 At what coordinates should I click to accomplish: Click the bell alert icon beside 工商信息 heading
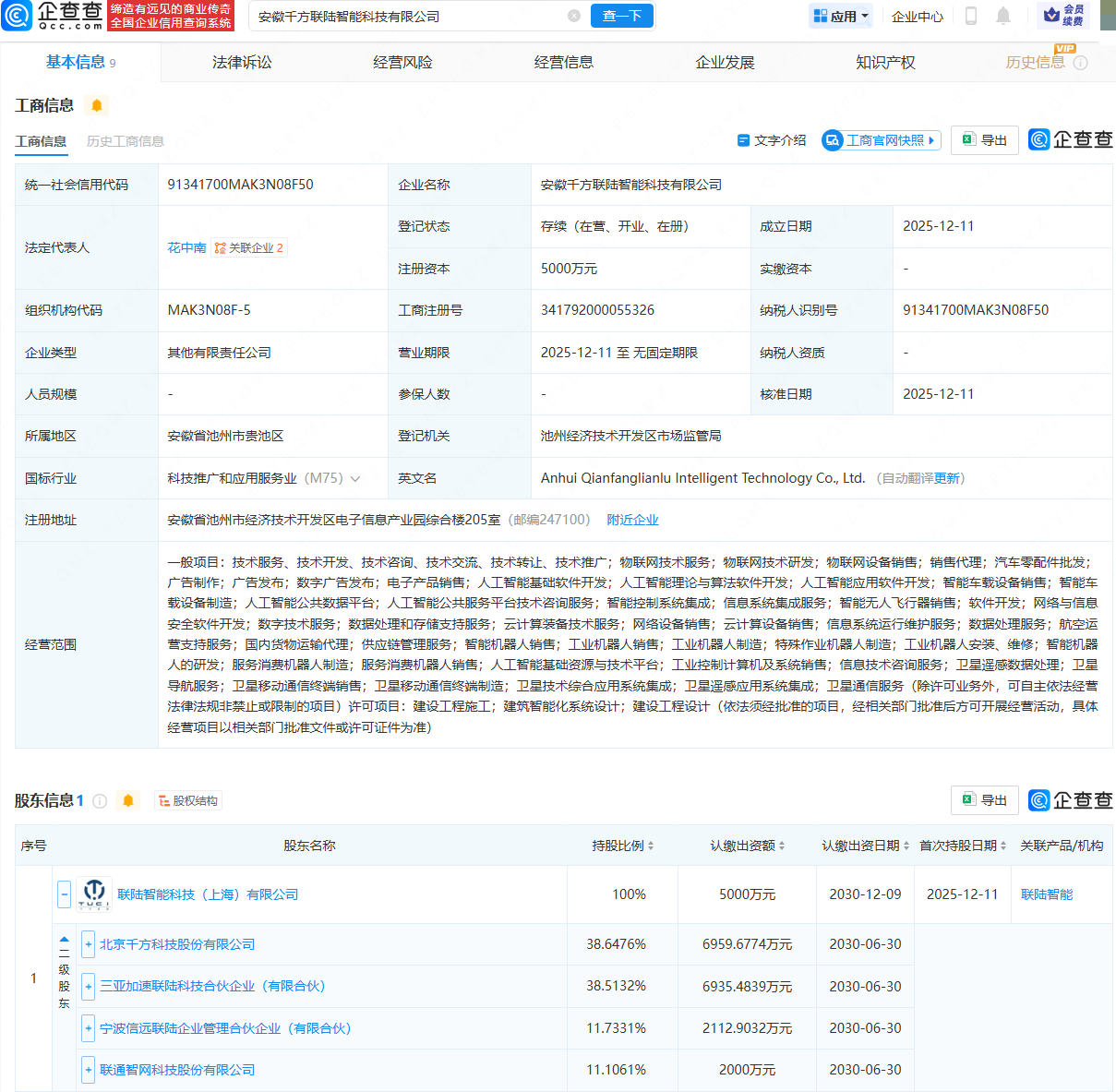(x=96, y=106)
